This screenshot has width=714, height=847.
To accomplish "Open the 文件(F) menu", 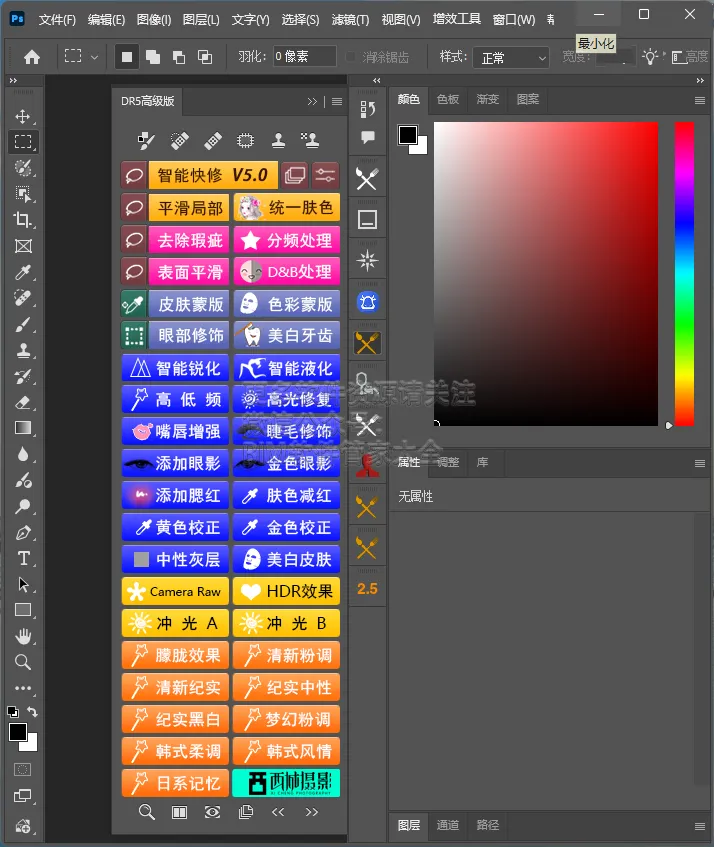I will (57, 19).
